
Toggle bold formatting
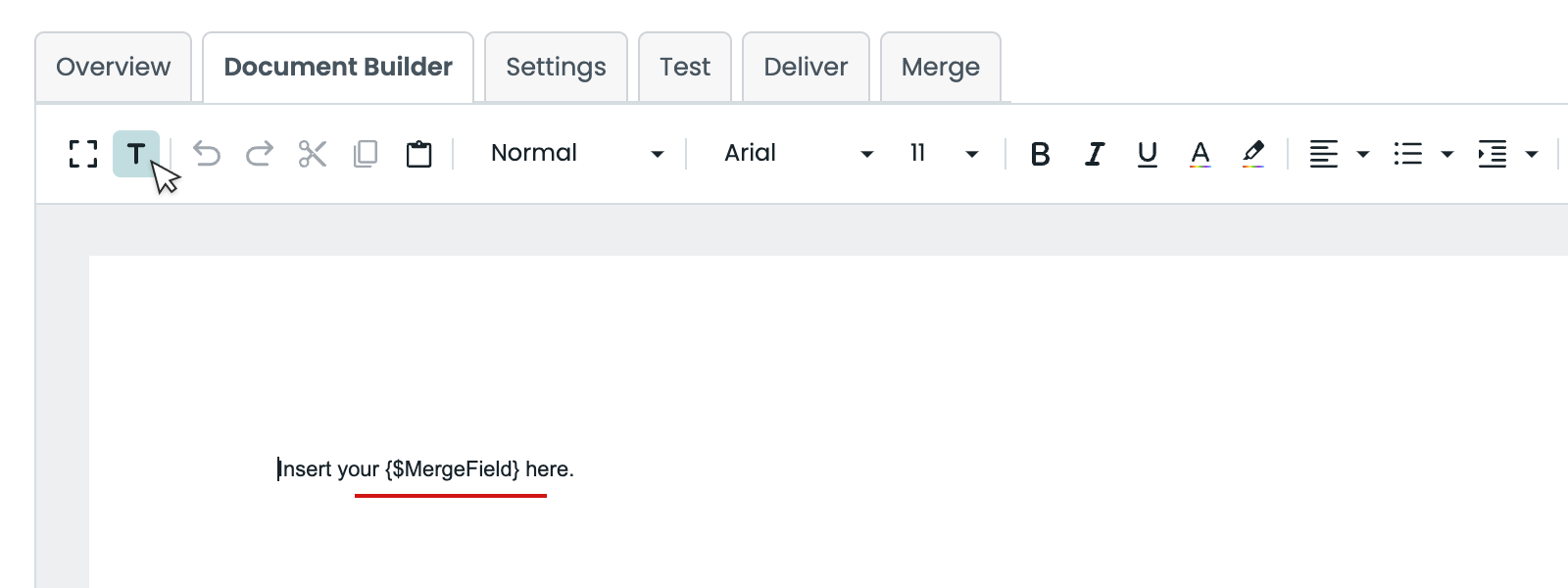pyautogui.click(x=1041, y=154)
